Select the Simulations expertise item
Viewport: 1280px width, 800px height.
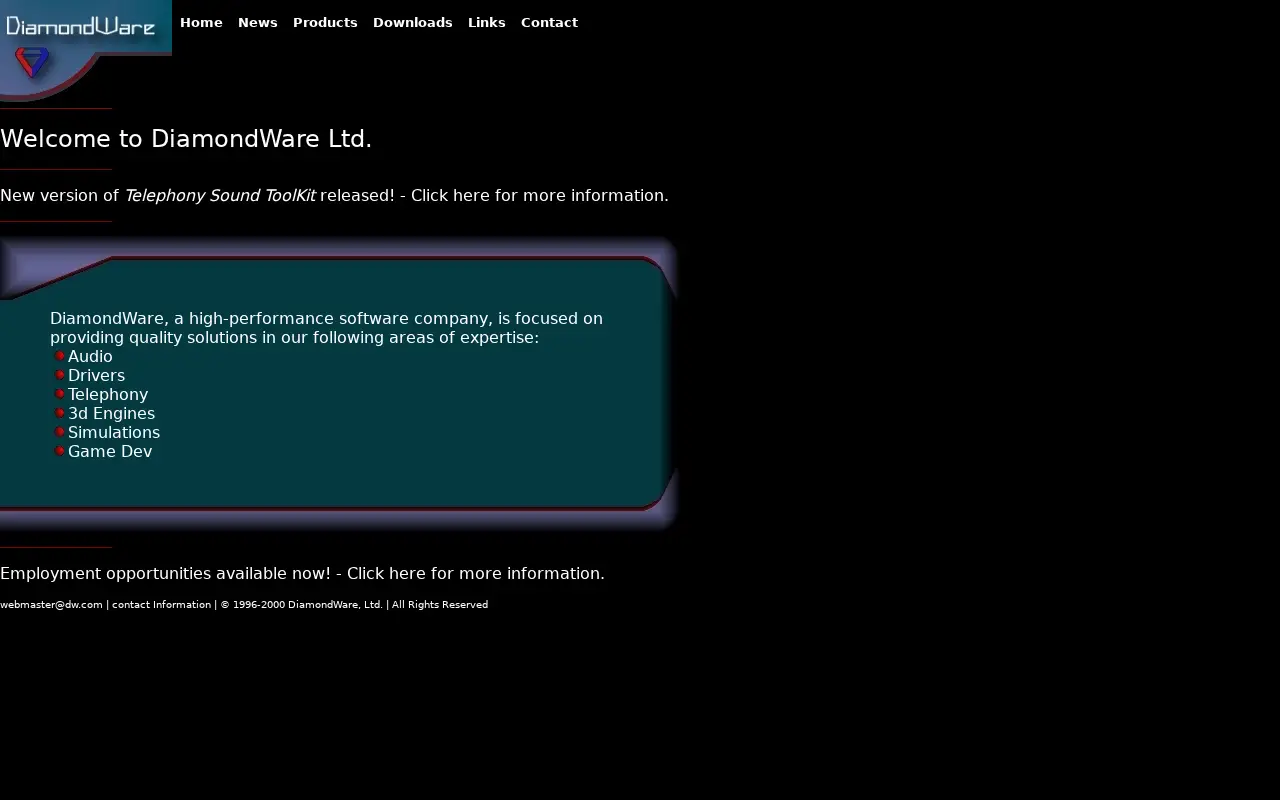pos(114,432)
